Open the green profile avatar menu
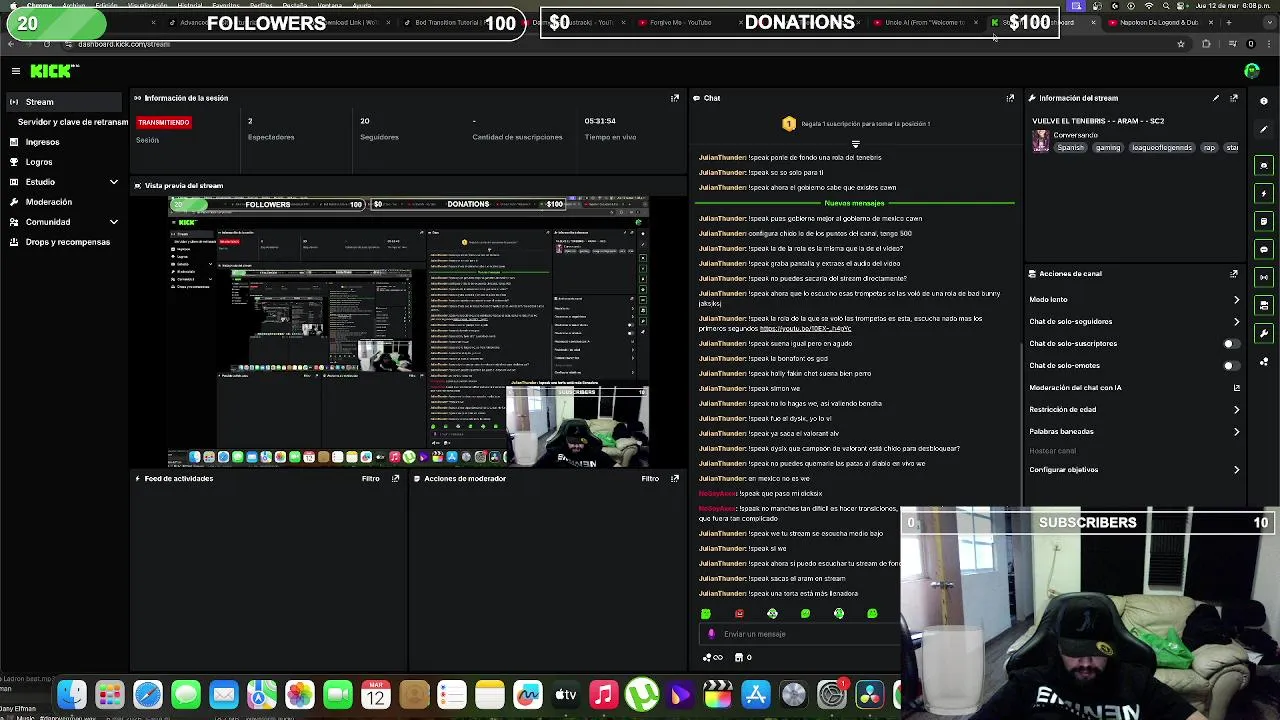Viewport: 1280px width, 720px height. (1252, 71)
